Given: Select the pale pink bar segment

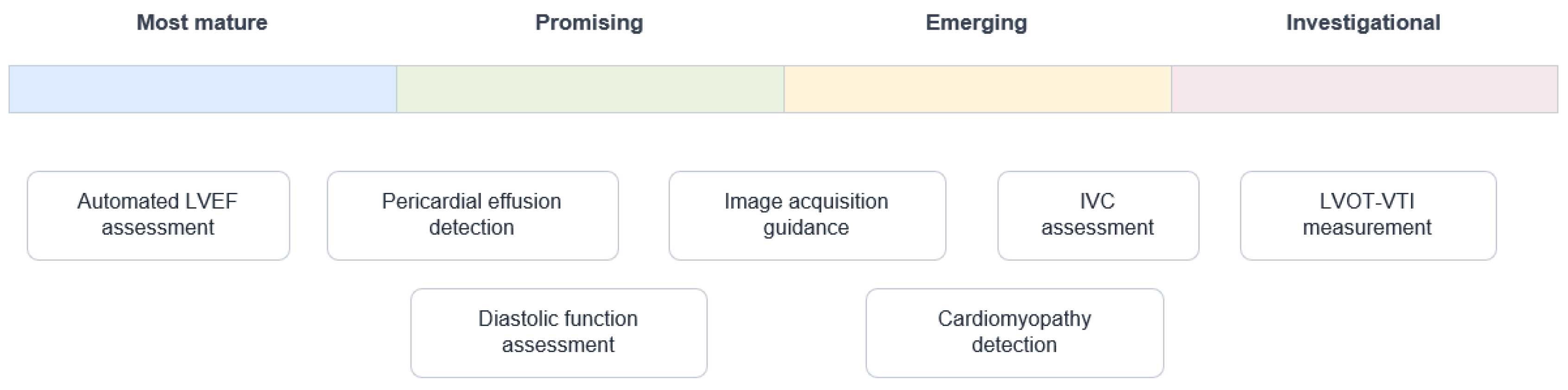Looking at the screenshot, I should click(x=1365, y=89).
